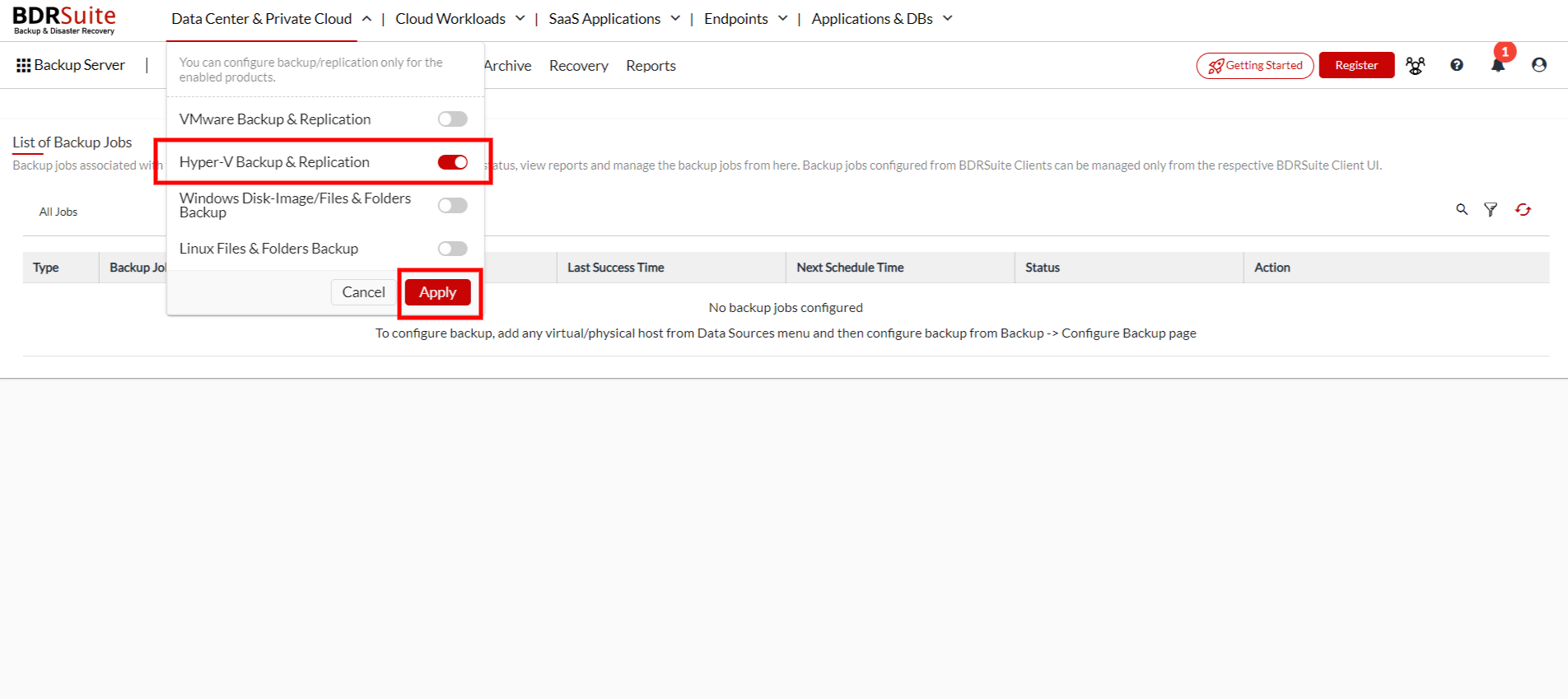This screenshot has height=699, width=1568.
Task: Open the user groups icon
Action: (1415, 65)
